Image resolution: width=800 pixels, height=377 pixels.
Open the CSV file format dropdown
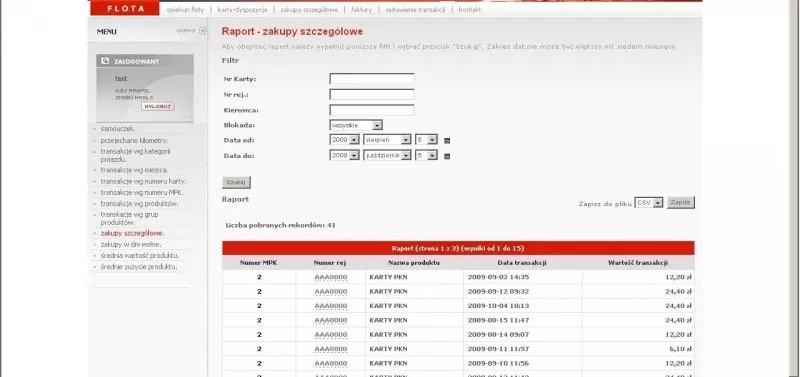point(648,203)
